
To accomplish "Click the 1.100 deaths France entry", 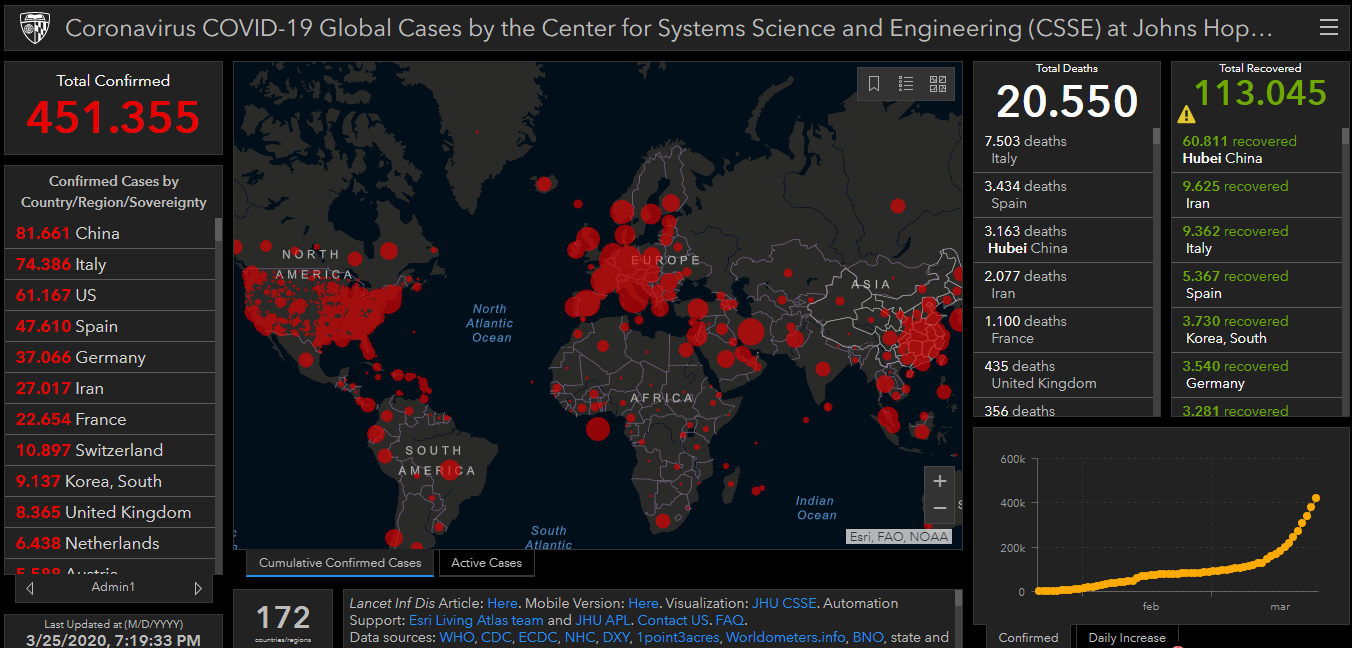I will pyautogui.click(x=1063, y=330).
